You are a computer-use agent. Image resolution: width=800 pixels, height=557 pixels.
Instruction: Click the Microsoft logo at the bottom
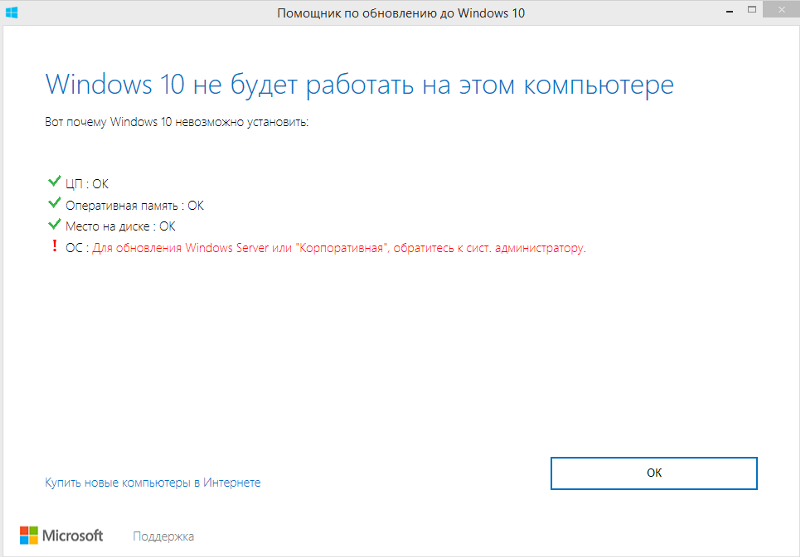61,536
